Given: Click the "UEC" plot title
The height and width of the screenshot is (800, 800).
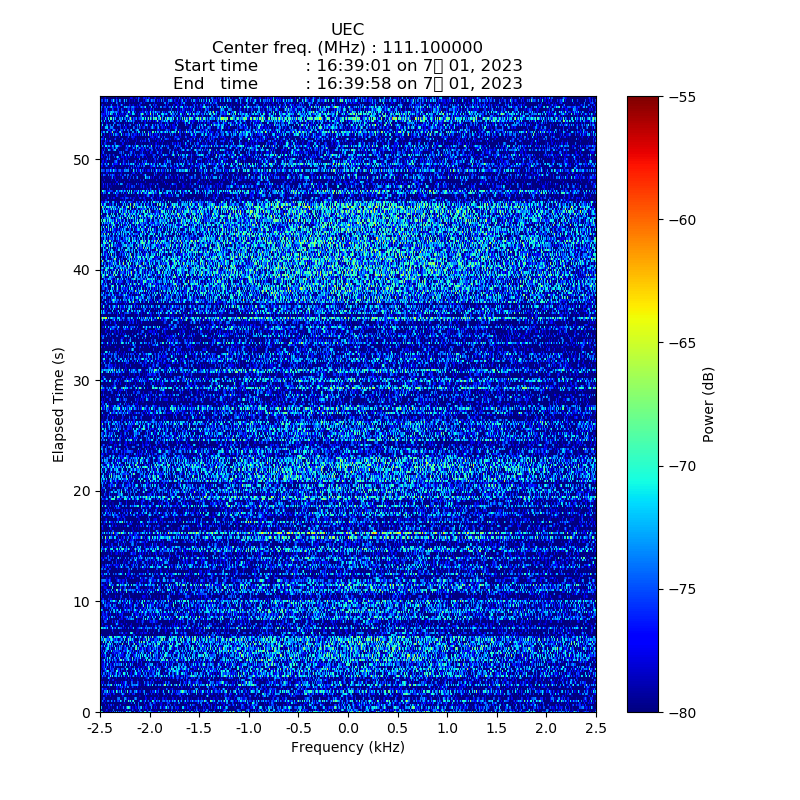Looking at the screenshot, I should click(x=347, y=30).
